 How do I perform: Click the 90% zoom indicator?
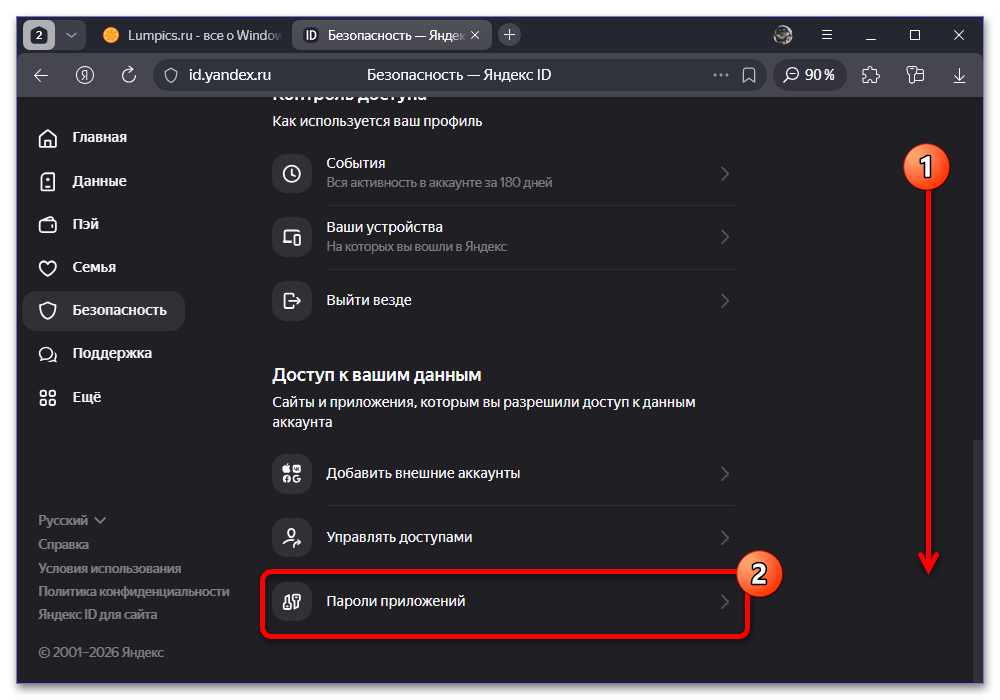coord(809,75)
